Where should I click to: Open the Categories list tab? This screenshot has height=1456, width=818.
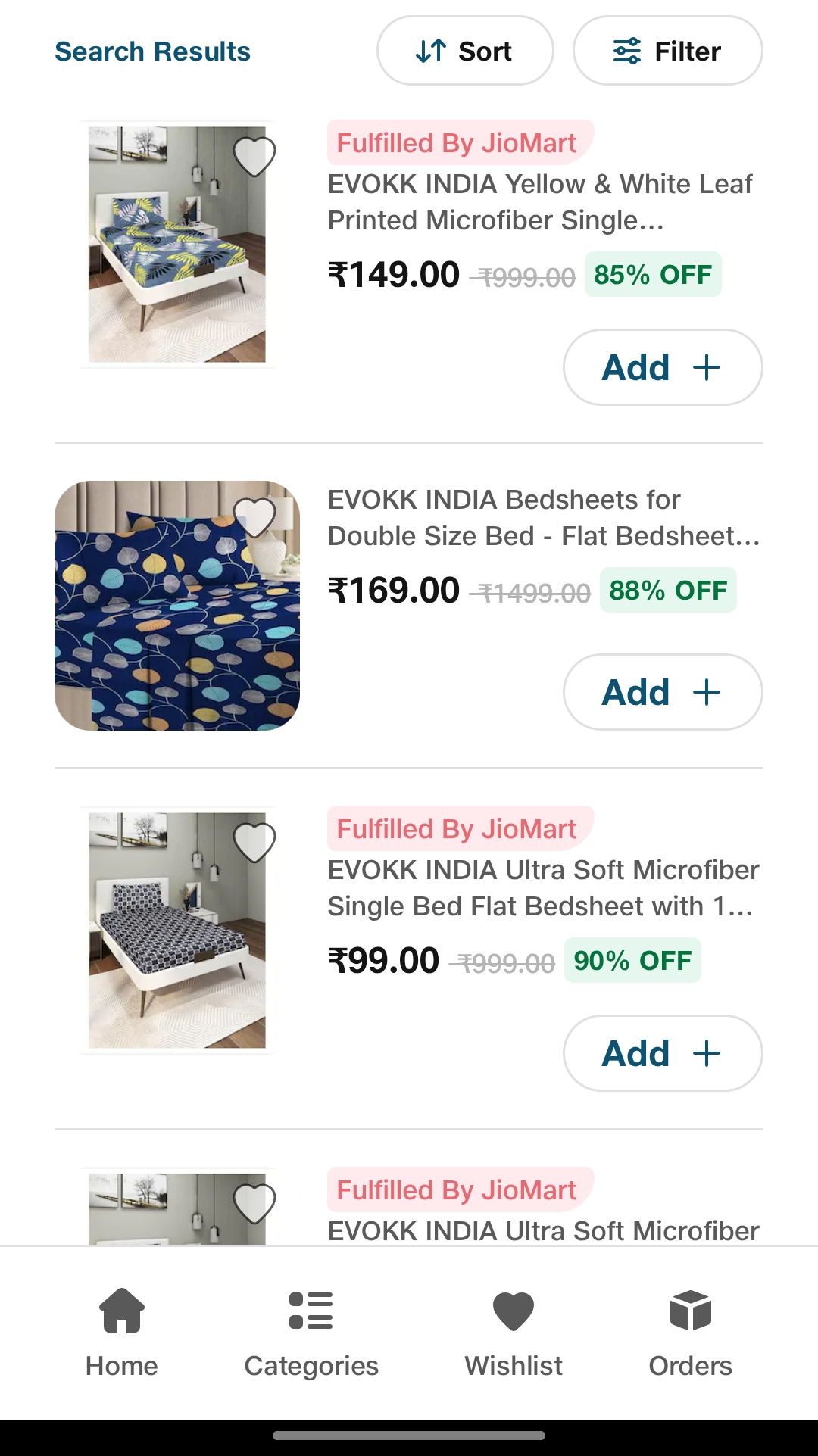tap(311, 1333)
